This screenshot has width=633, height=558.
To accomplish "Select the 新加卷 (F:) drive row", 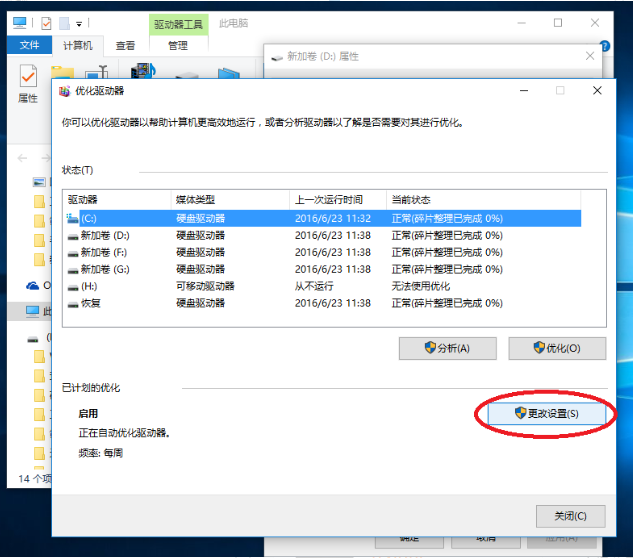I will [324, 252].
